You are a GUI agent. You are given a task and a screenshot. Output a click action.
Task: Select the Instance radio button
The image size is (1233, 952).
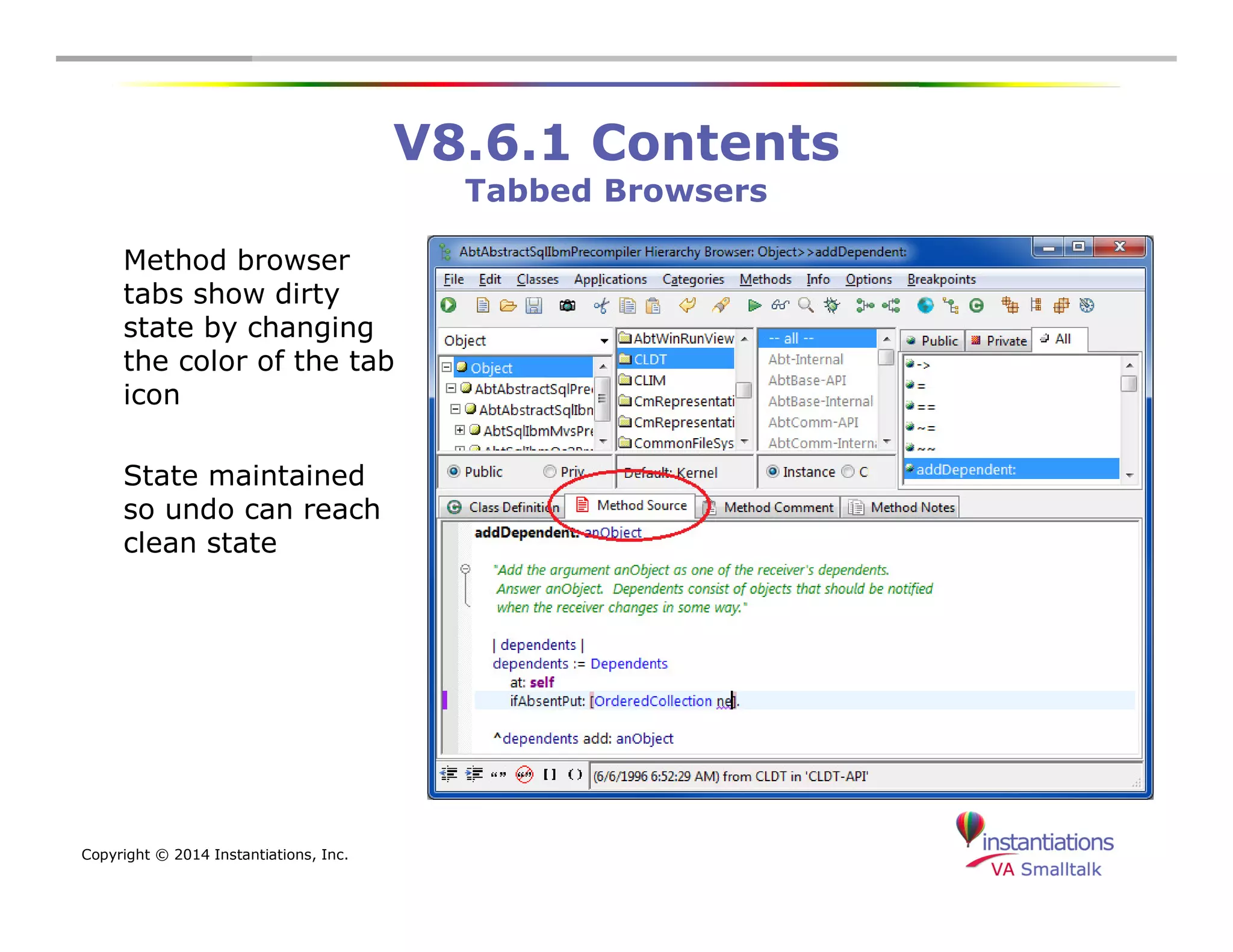point(772,471)
